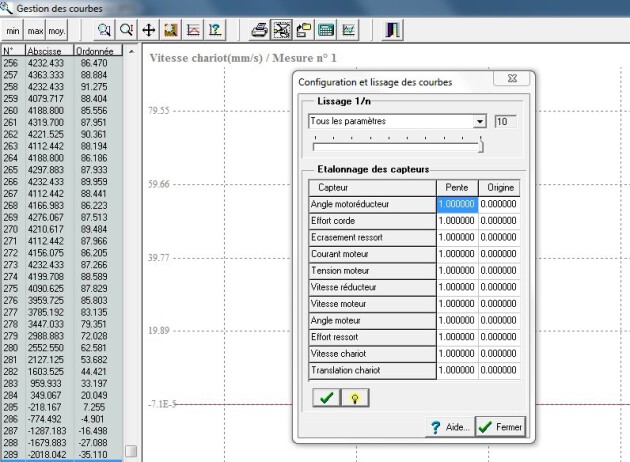This screenshot has height=462, width=630.
Task: Click the Abscisse column header
Action: [49, 51]
